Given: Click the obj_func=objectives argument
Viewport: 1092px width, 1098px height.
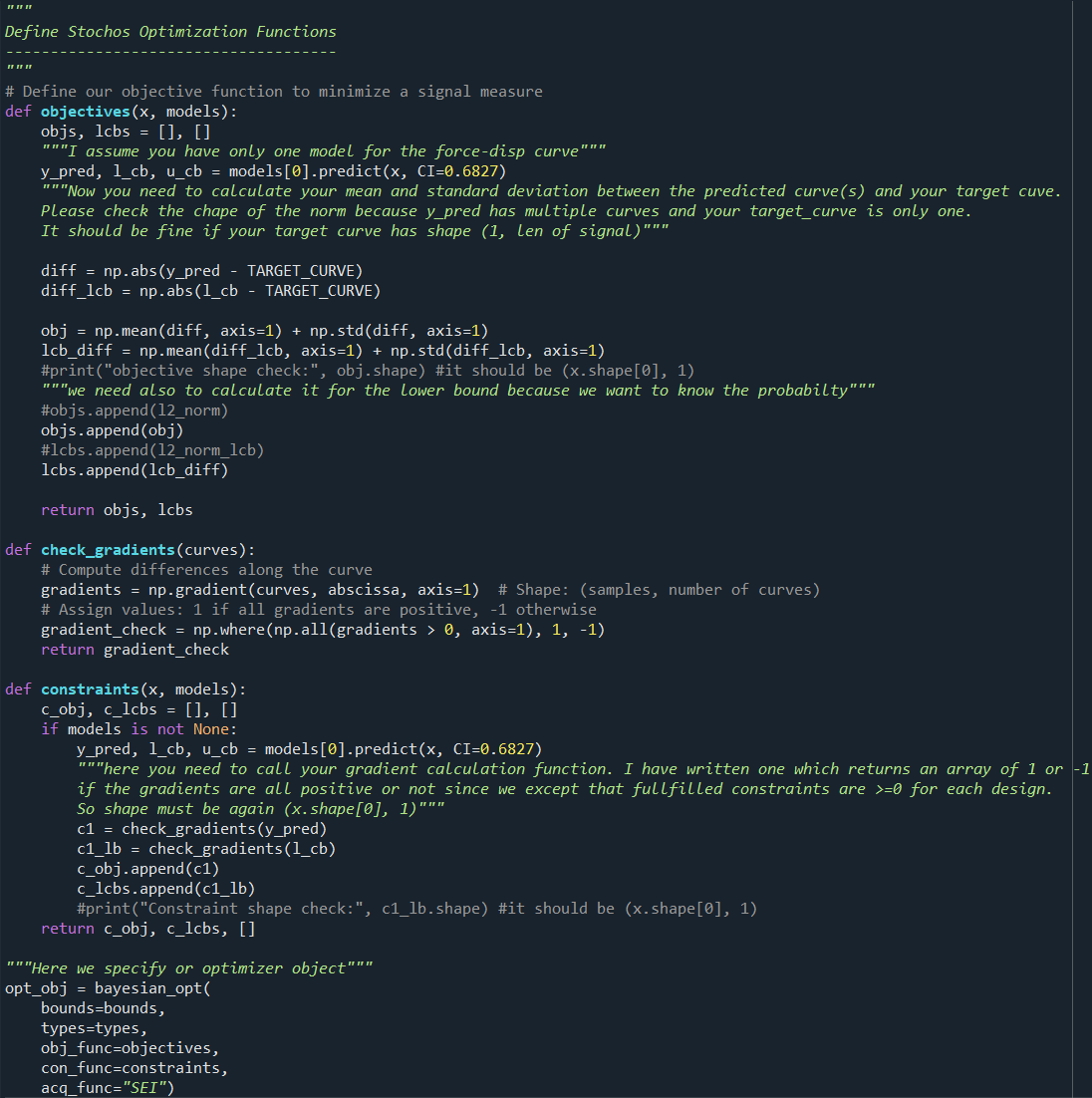Looking at the screenshot, I should click(131, 1047).
